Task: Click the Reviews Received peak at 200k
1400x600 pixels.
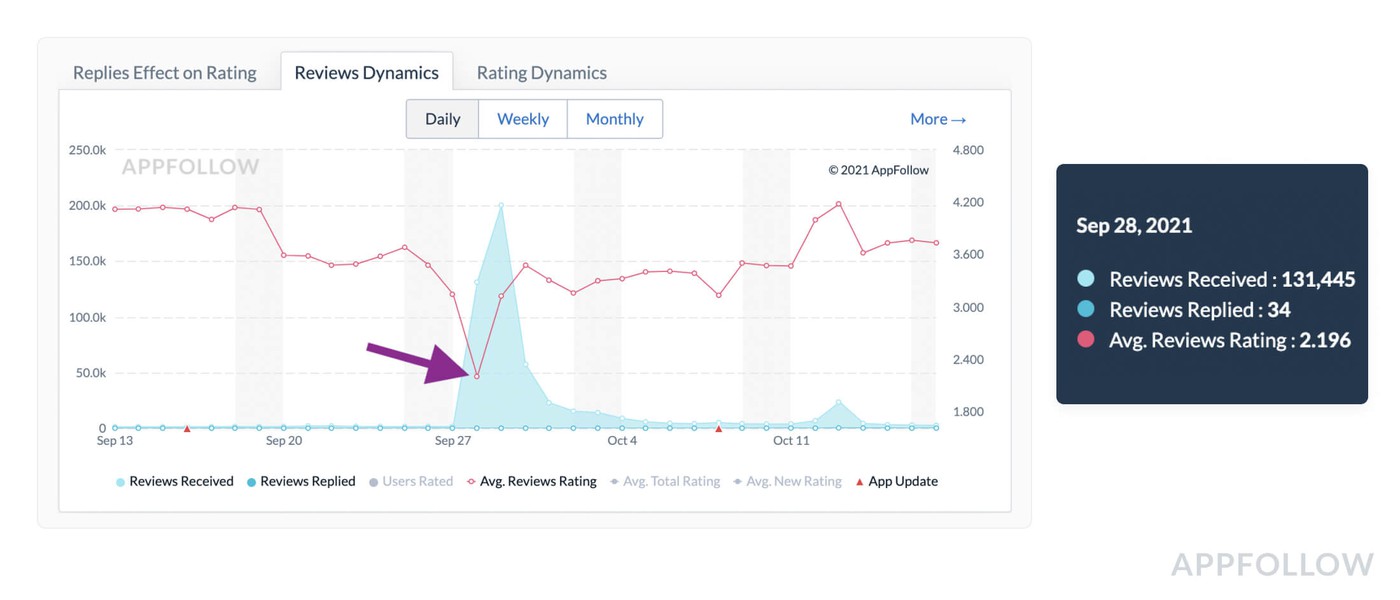Action: [x=500, y=205]
